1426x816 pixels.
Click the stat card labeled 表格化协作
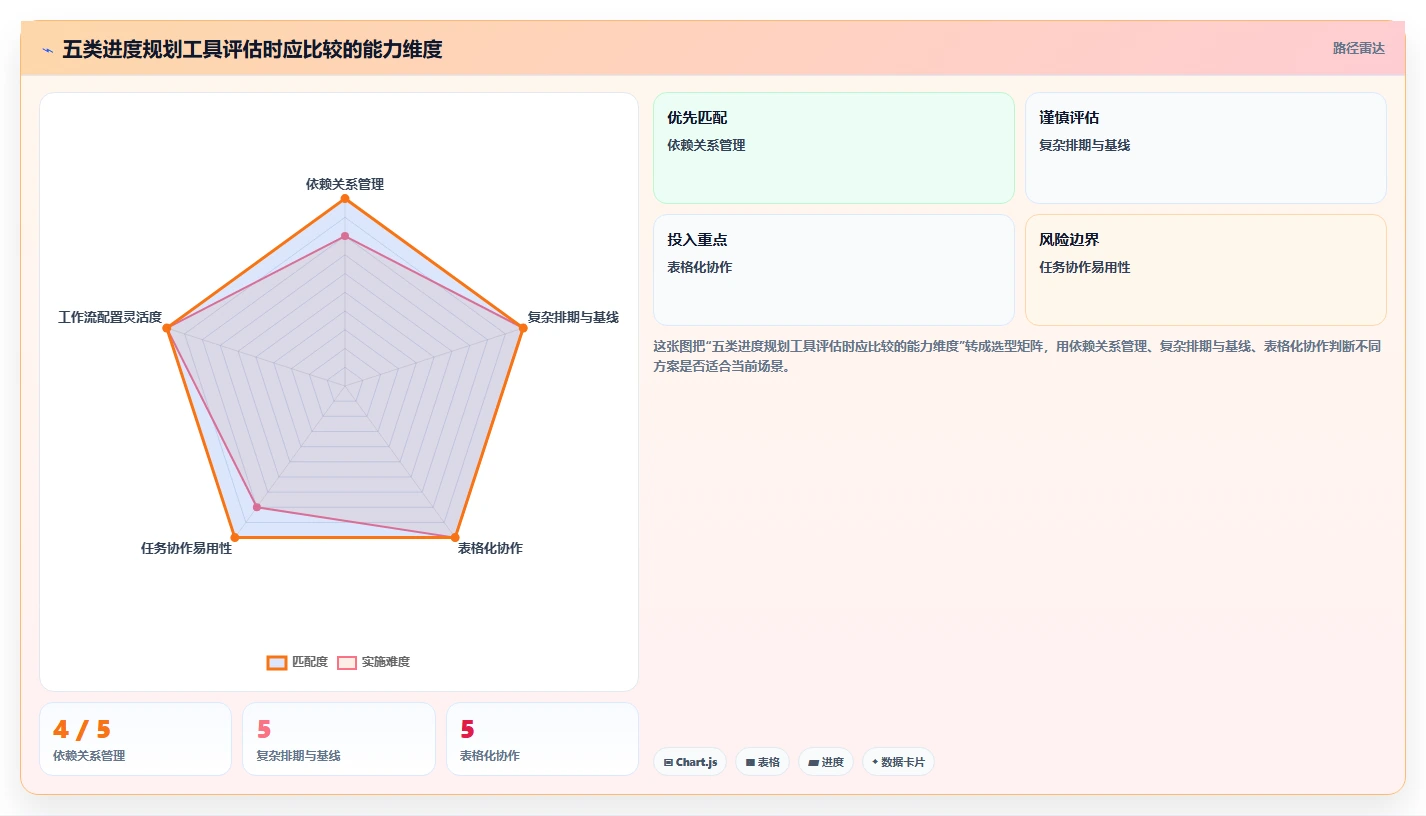(542, 739)
